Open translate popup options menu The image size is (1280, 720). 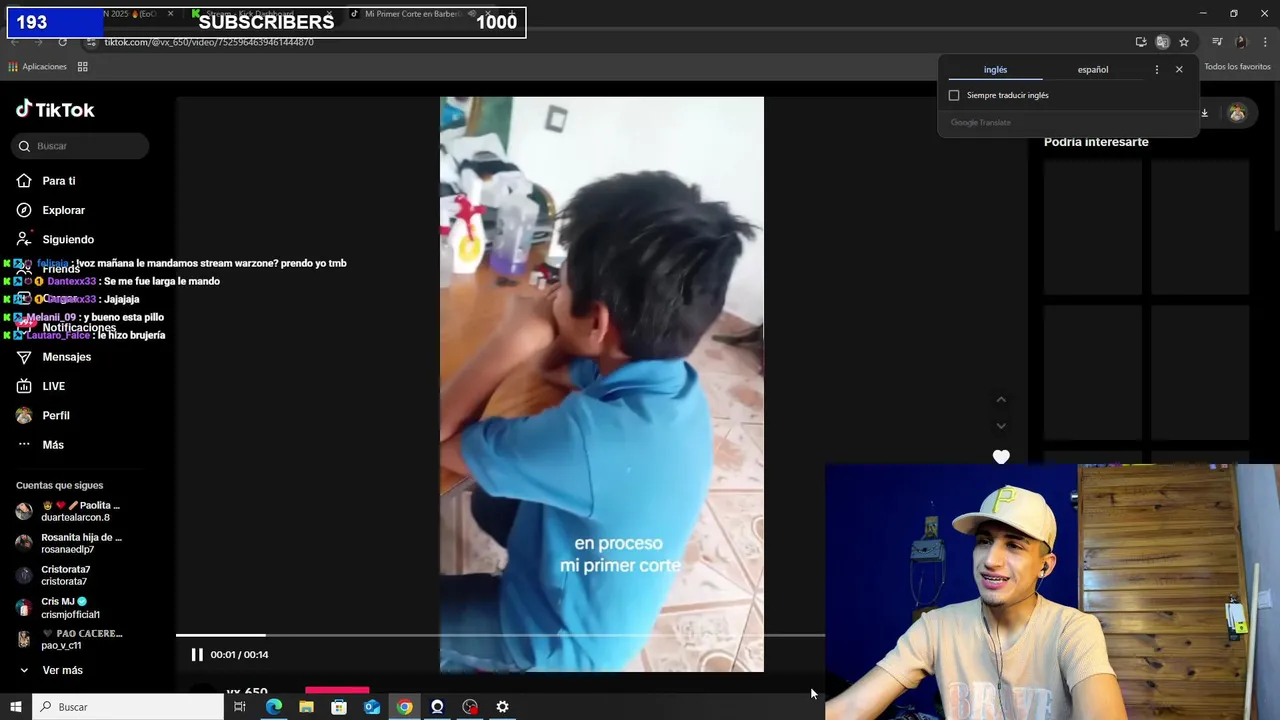point(1157,70)
